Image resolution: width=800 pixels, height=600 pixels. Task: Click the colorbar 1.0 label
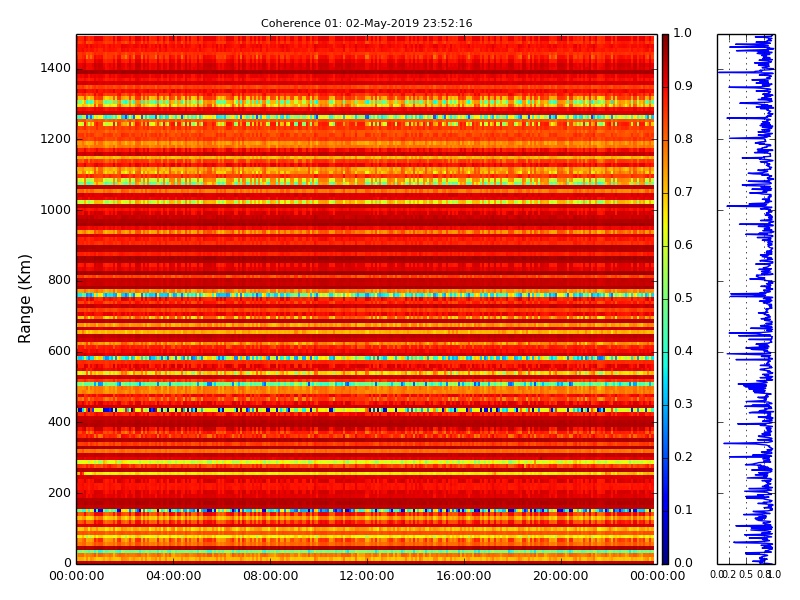[683, 33]
